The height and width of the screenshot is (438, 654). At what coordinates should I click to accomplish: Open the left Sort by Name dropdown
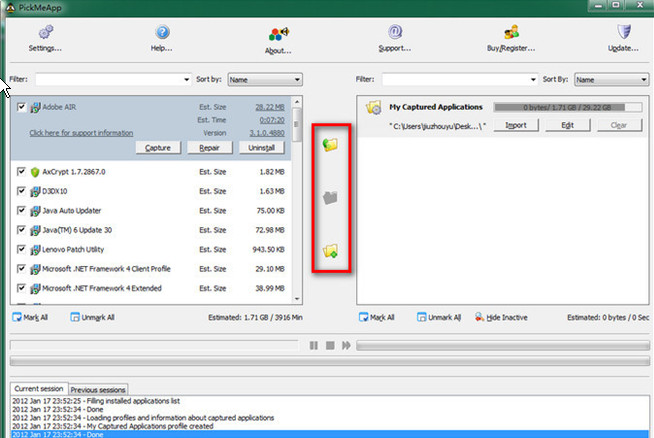pos(265,80)
